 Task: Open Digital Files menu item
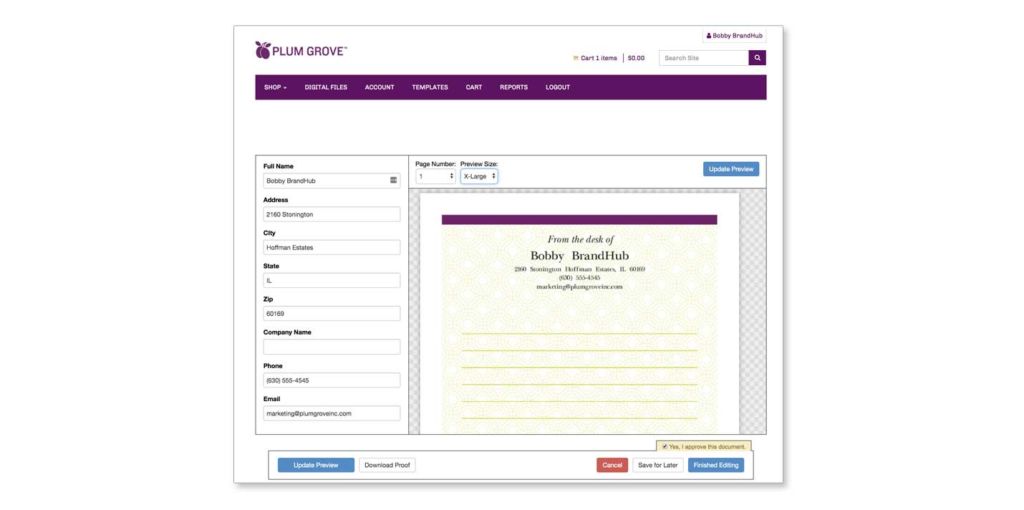pyautogui.click(x=326, y=88)
